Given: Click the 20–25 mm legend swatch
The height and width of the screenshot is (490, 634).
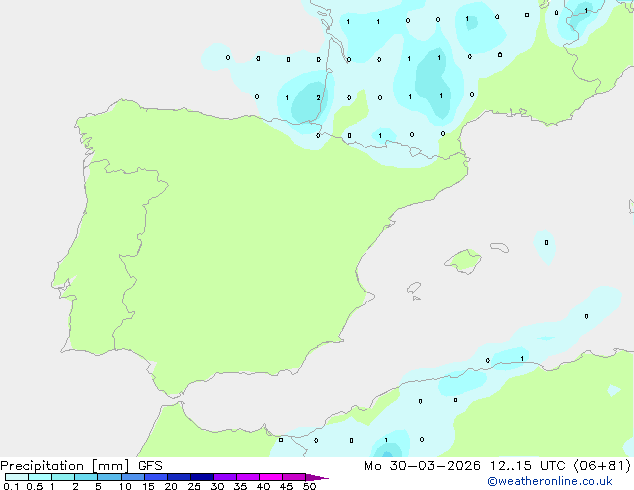Looking at the screenshot, I should 179,477.
